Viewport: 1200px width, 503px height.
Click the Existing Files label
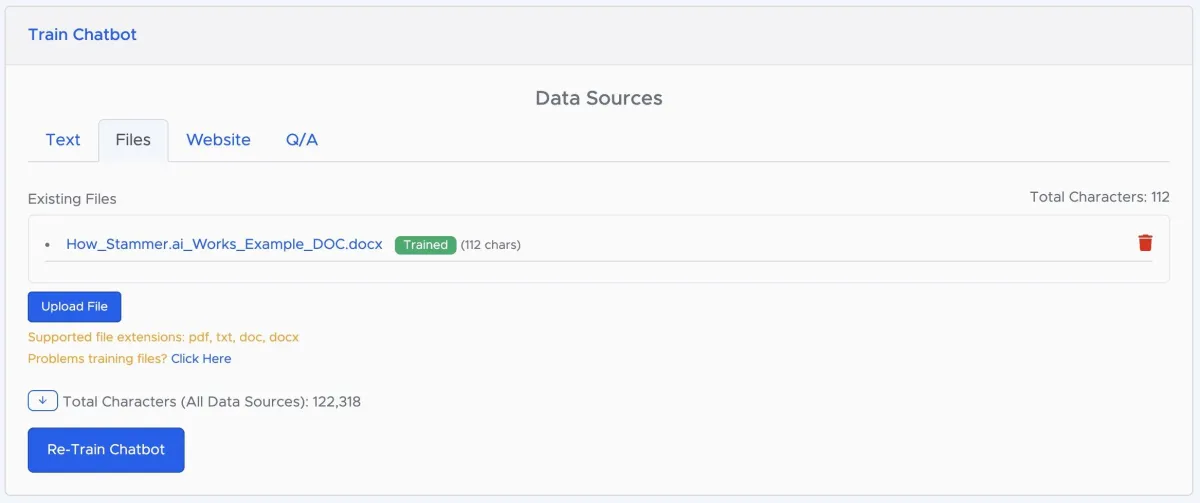click(72, 199)
